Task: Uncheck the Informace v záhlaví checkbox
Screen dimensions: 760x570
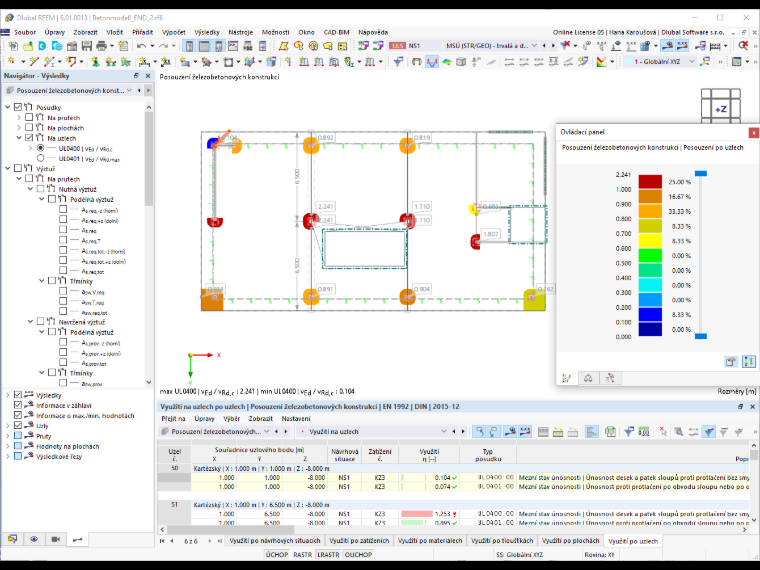Action: pyautogui.click(x=18, y=405)
